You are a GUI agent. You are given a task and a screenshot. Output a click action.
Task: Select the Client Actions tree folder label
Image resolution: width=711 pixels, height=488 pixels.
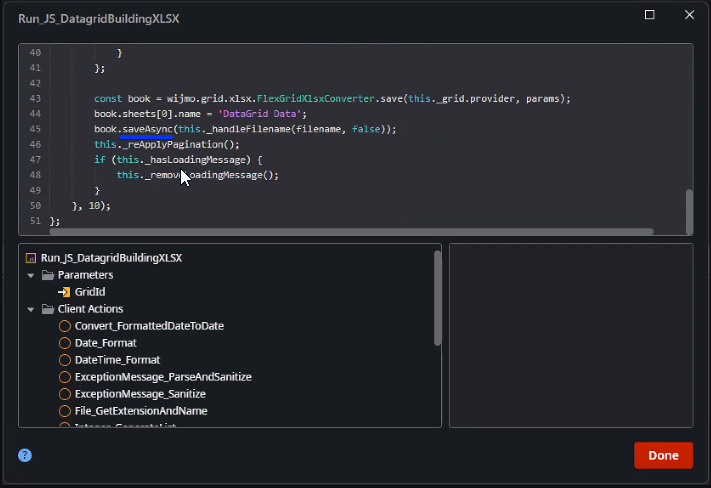[90, 309]
